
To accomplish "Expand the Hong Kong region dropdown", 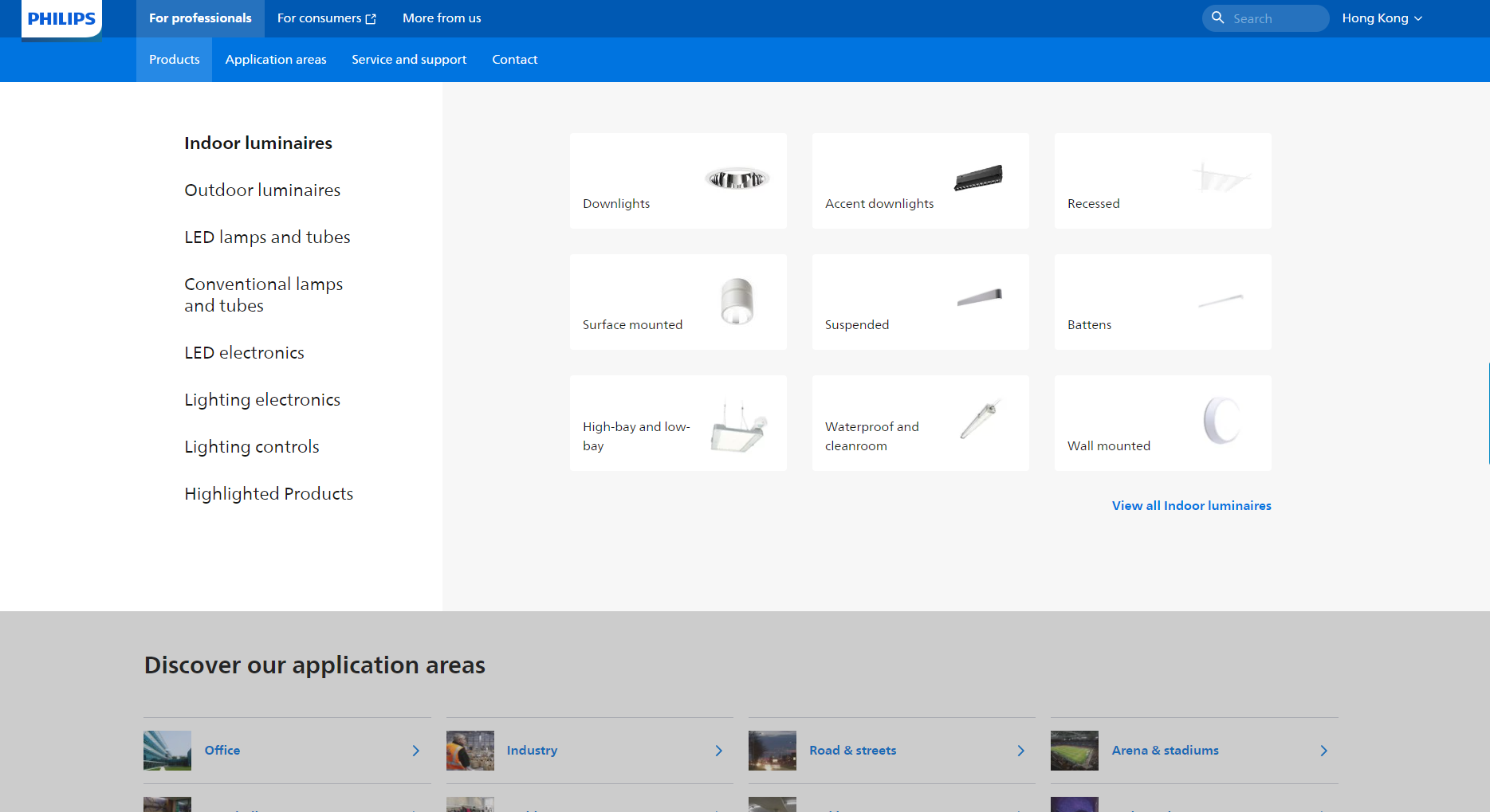I will pos(1382,18).
